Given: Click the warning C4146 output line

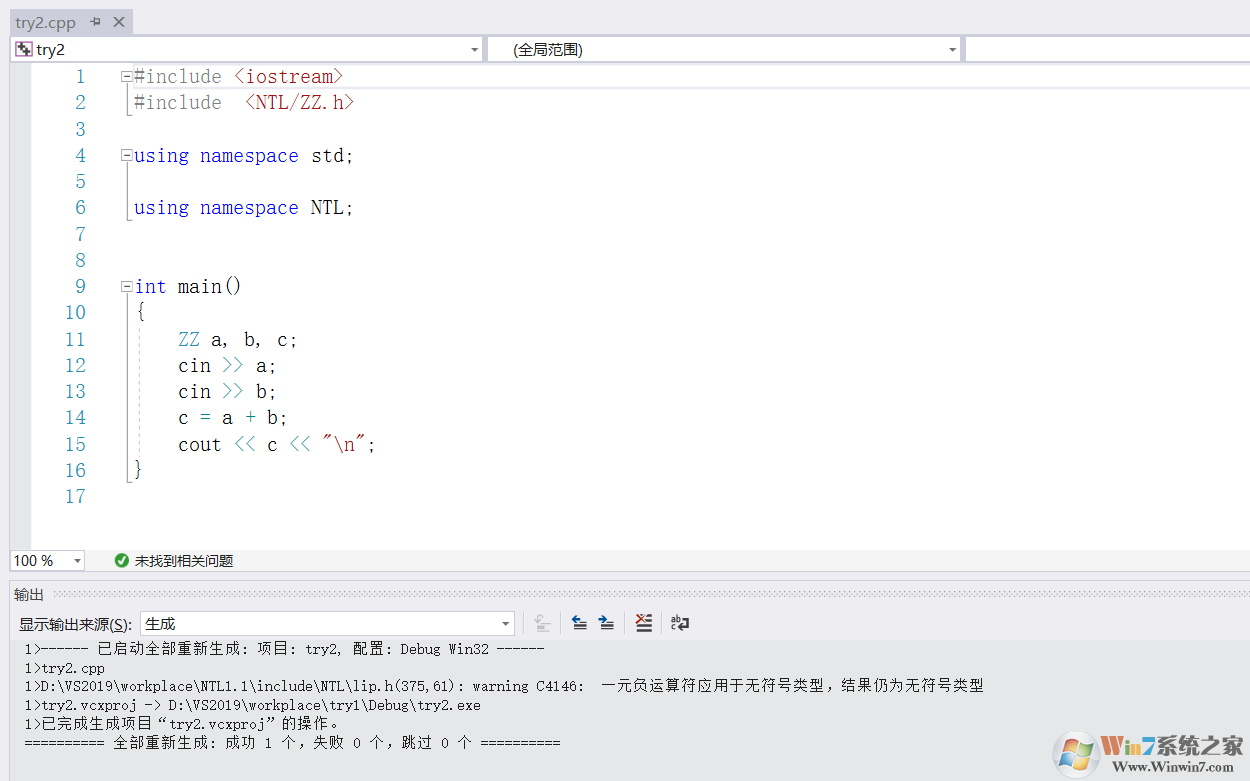Looking at the screenshot, I should coord(504,686).
